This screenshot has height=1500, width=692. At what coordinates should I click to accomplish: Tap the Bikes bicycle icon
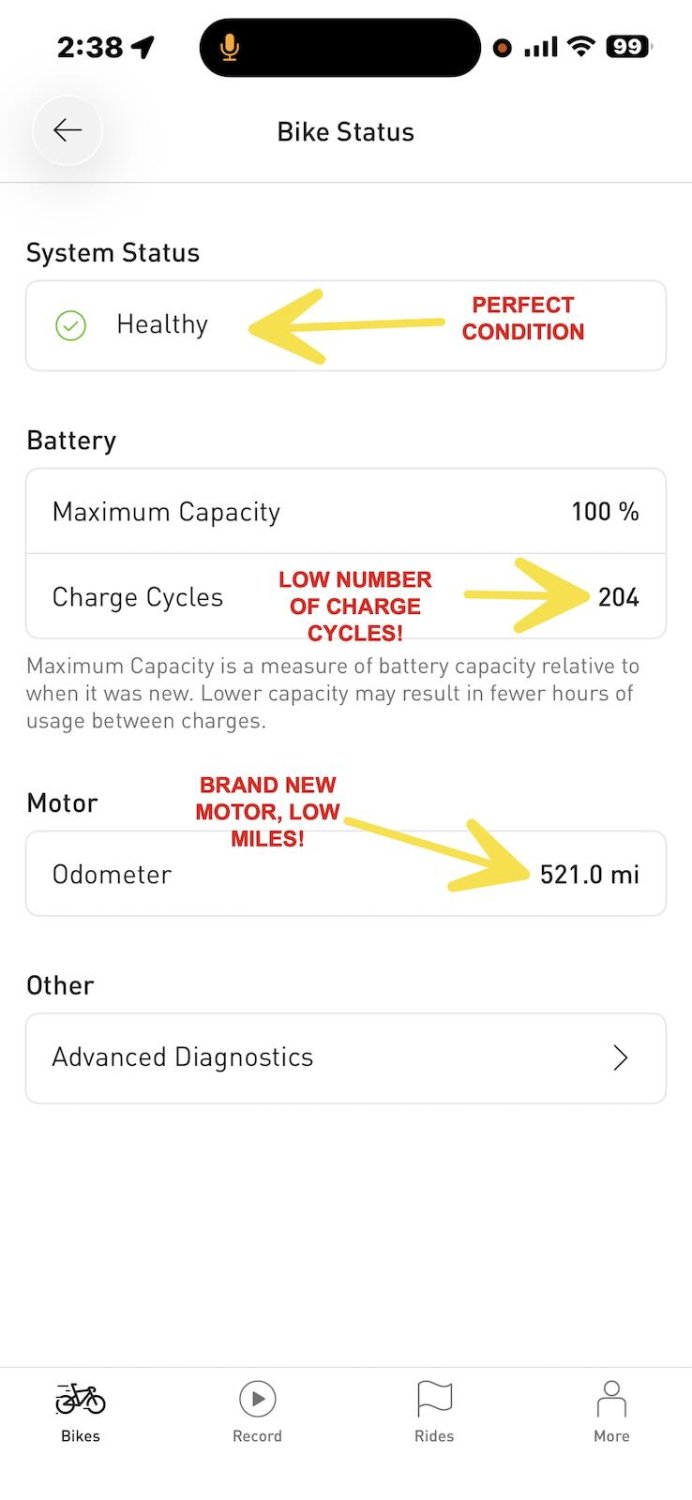point(79,1397)
